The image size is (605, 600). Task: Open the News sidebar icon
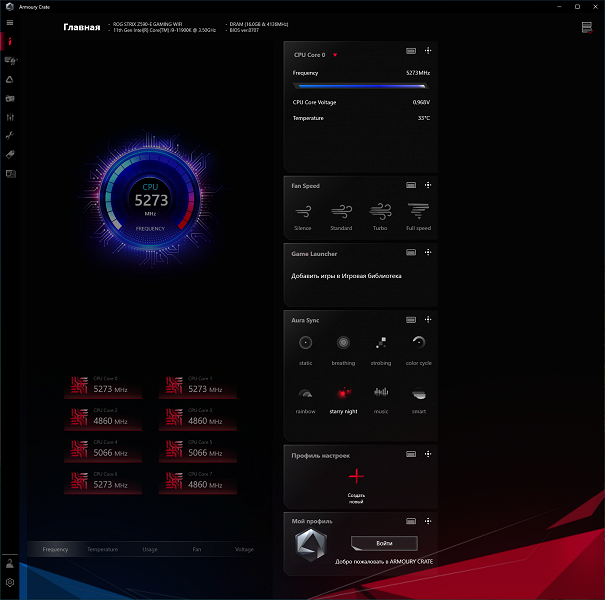[x=10, y=174]
